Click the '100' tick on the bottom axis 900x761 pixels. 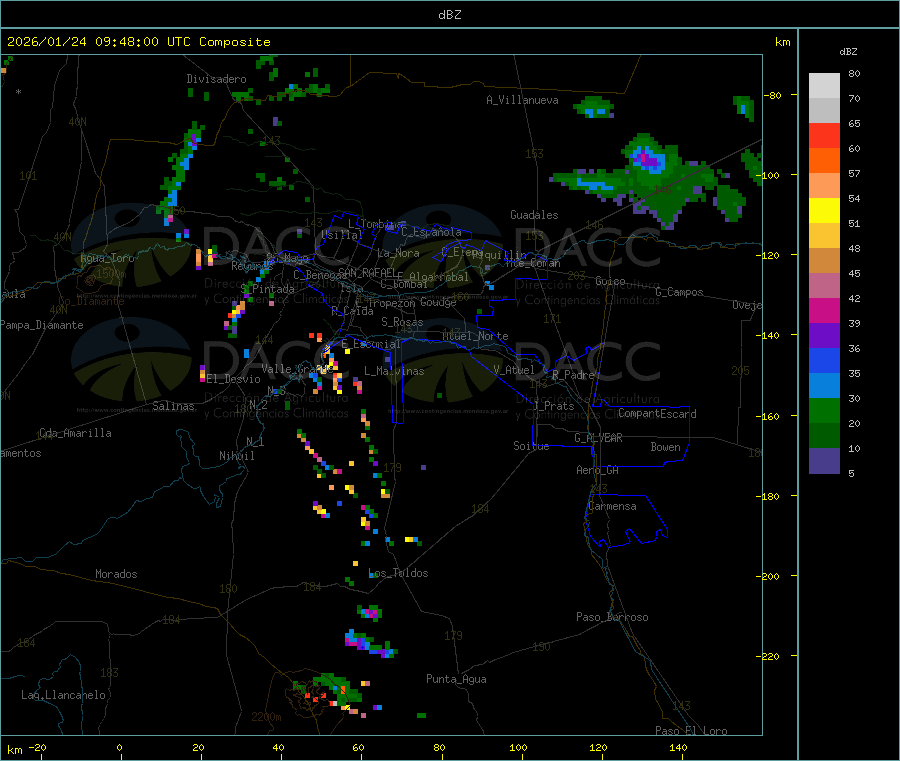point(518,747)
